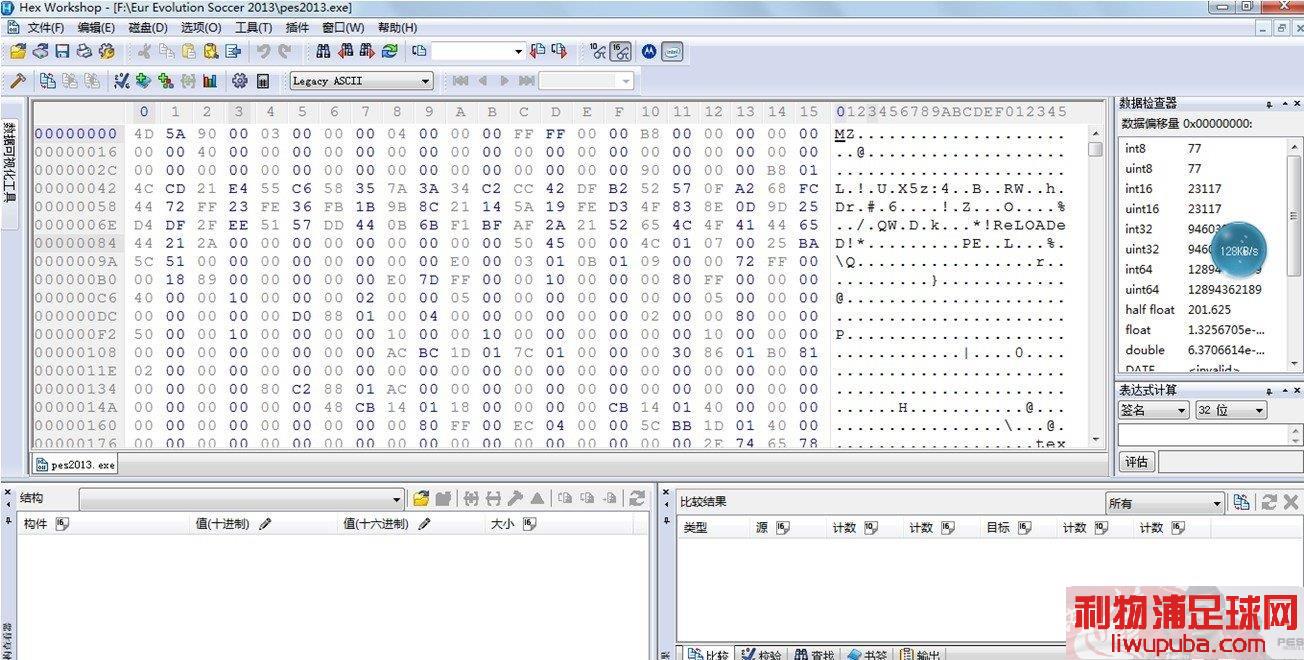Click the checksum checkmark icon

(x=121, y=81)
